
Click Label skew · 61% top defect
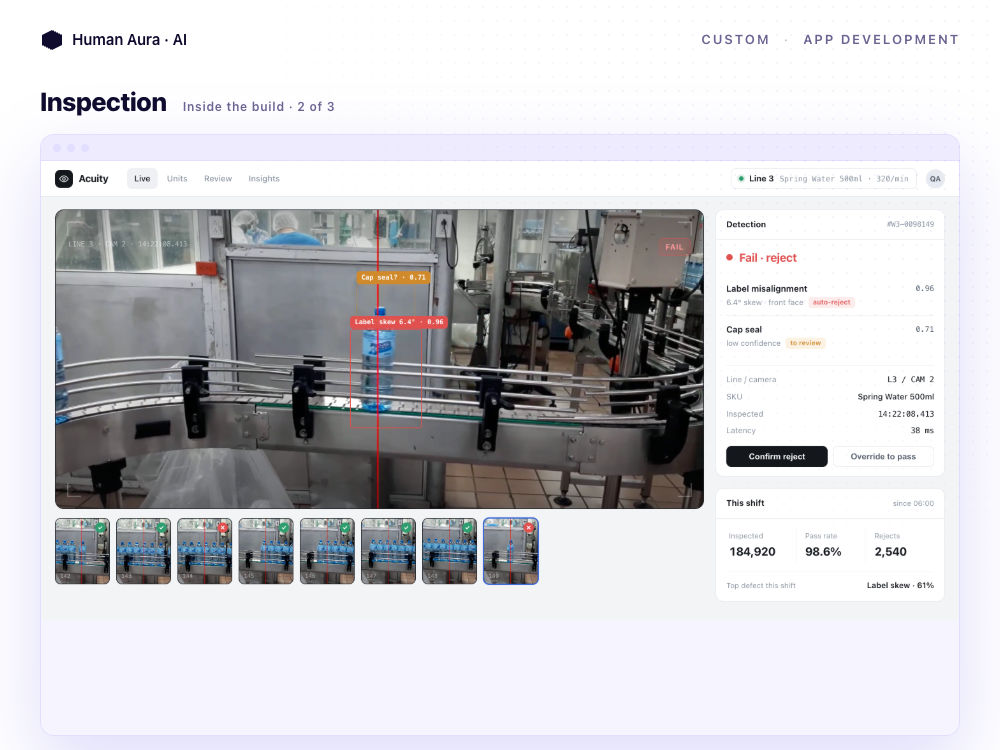[x=900, y=585]
